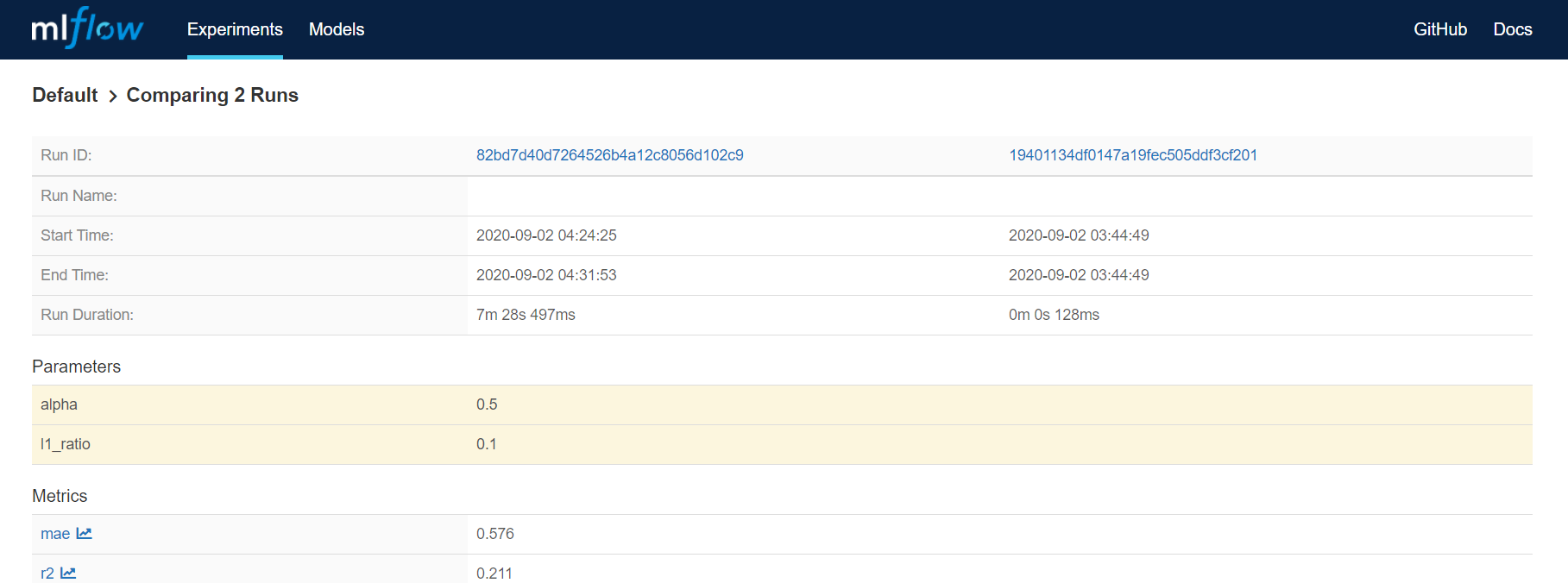1568x583 pixels.
Task: Select r2 value 0.211
Action: pyautogui.click(x=494, y=574)
